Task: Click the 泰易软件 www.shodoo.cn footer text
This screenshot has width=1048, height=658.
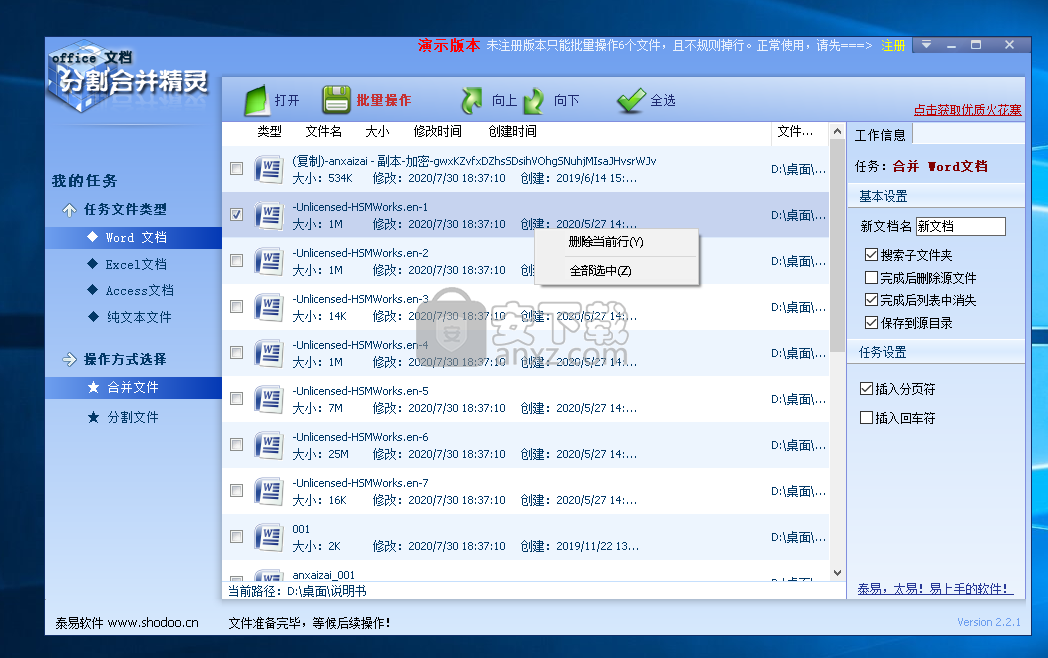Action: [x=126, y=623]
